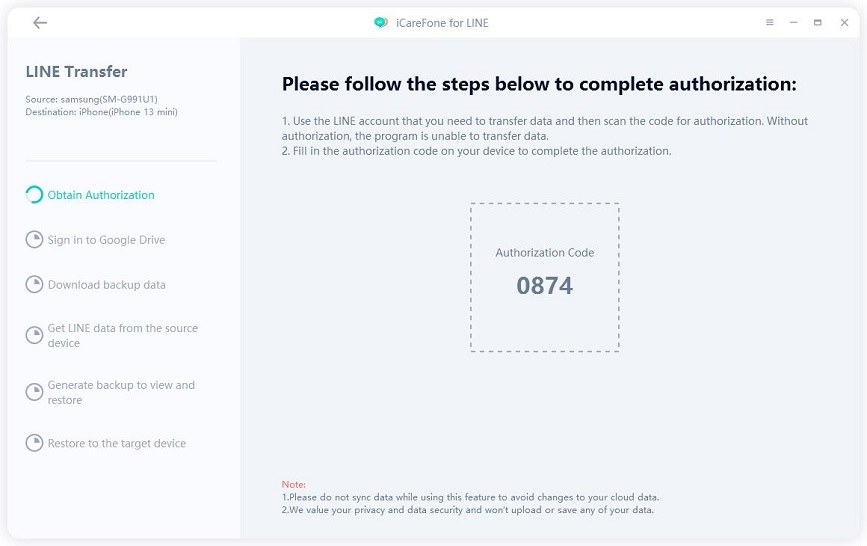This screenshot has height=546, width=867.
Task: Click the LINE Transfer heading
Action: click(x=76, y=72)
